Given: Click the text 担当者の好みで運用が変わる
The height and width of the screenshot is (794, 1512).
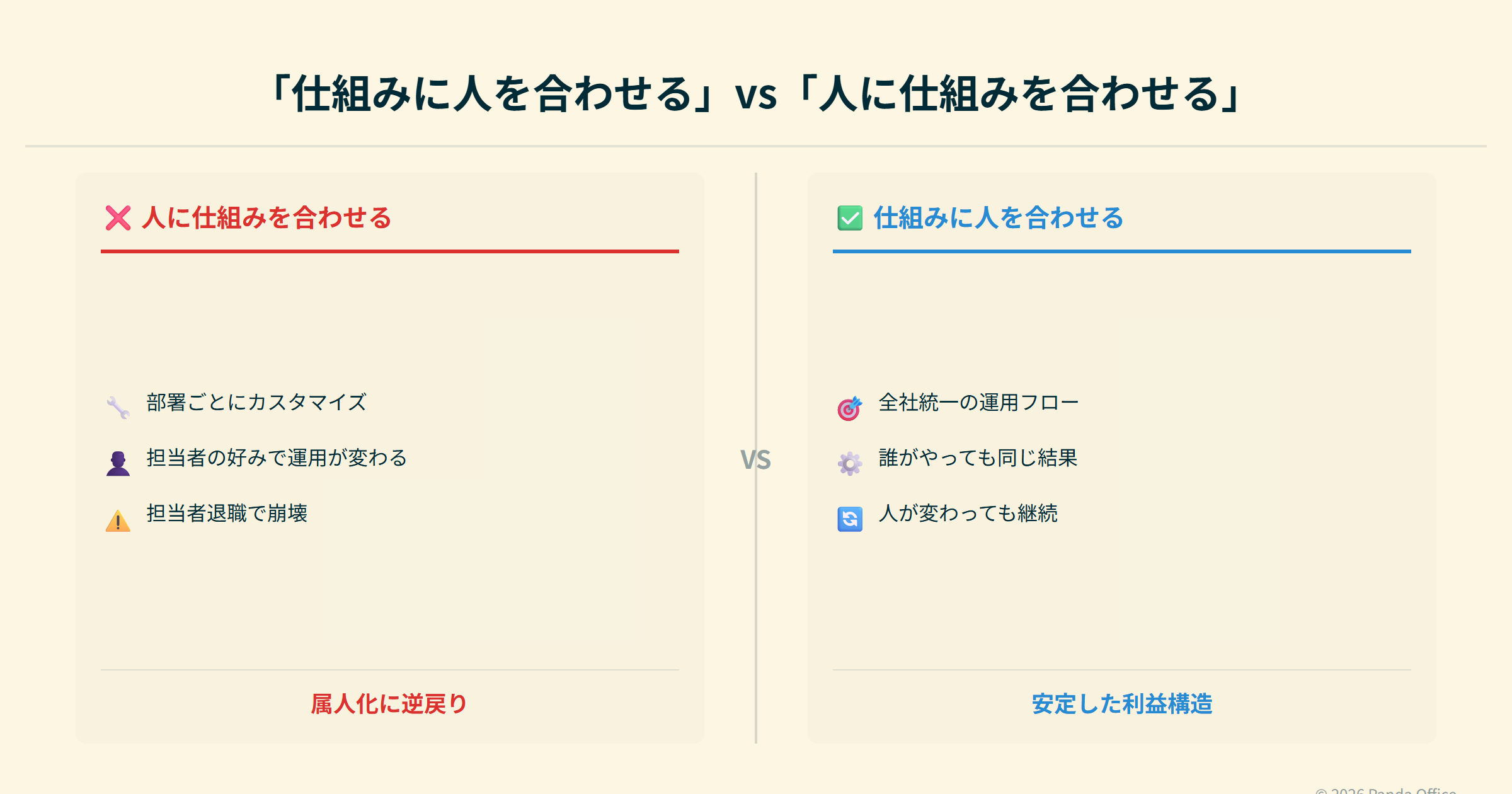Looking at the screenshot, I should click(x=277, y=457).
